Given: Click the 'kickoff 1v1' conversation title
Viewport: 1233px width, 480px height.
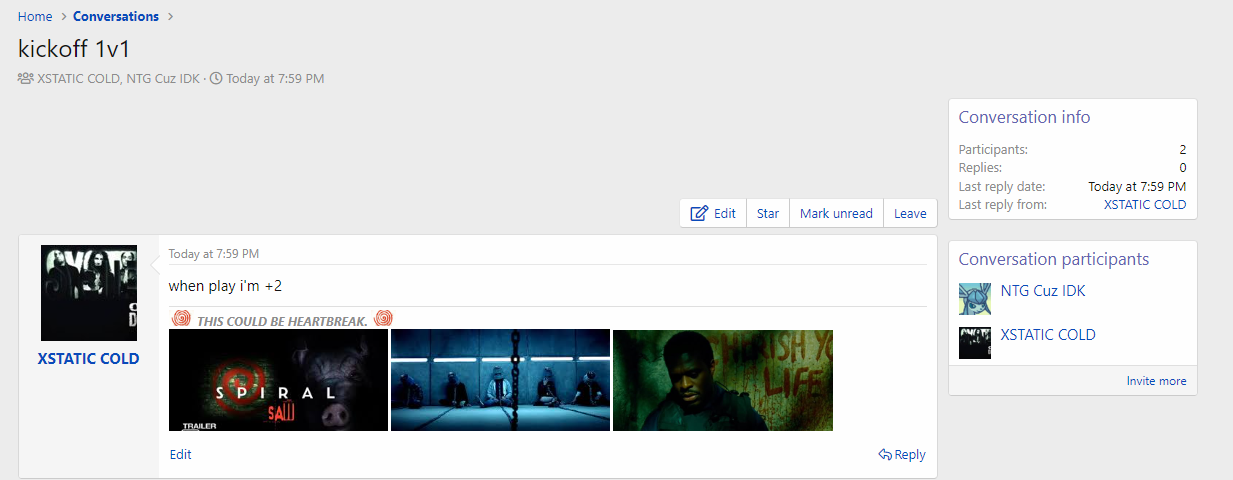Looking at the screenshot, I should pos(74,49).
